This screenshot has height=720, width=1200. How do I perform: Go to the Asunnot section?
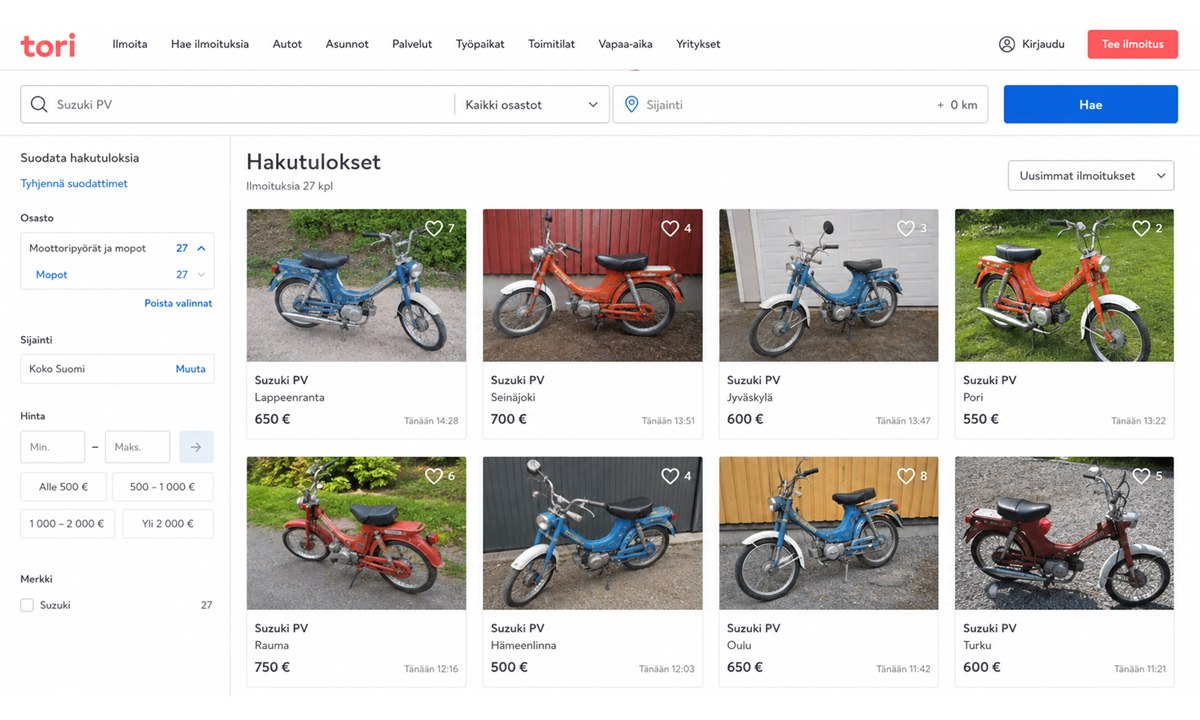click(x=347, y=44)
